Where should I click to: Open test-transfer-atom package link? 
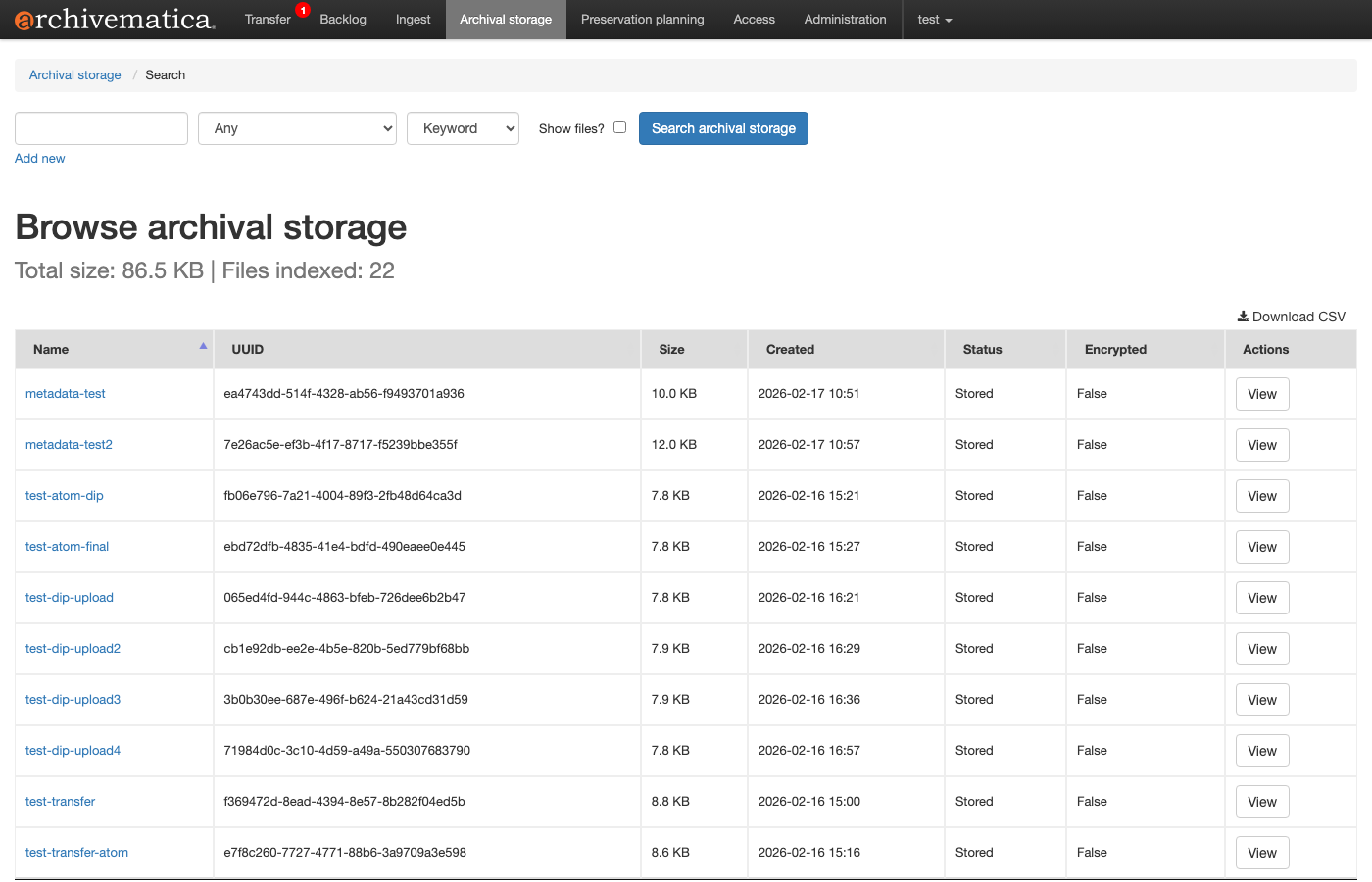point(76,853)
